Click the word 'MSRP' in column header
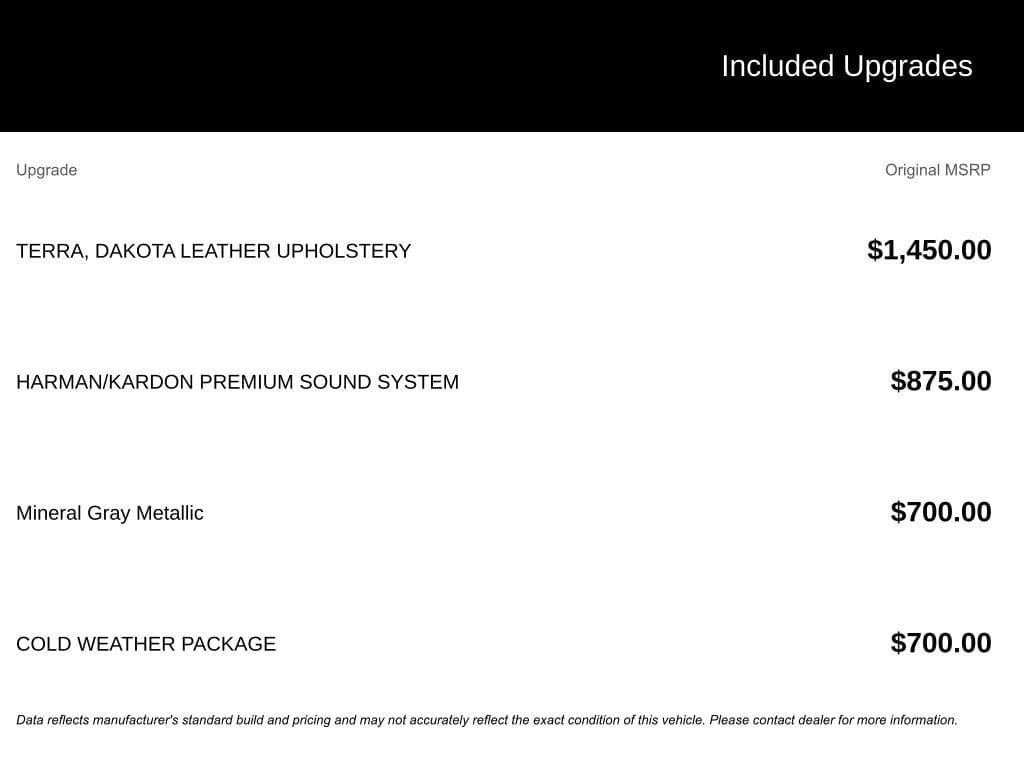1024x768 pixels. click(967, 170)
